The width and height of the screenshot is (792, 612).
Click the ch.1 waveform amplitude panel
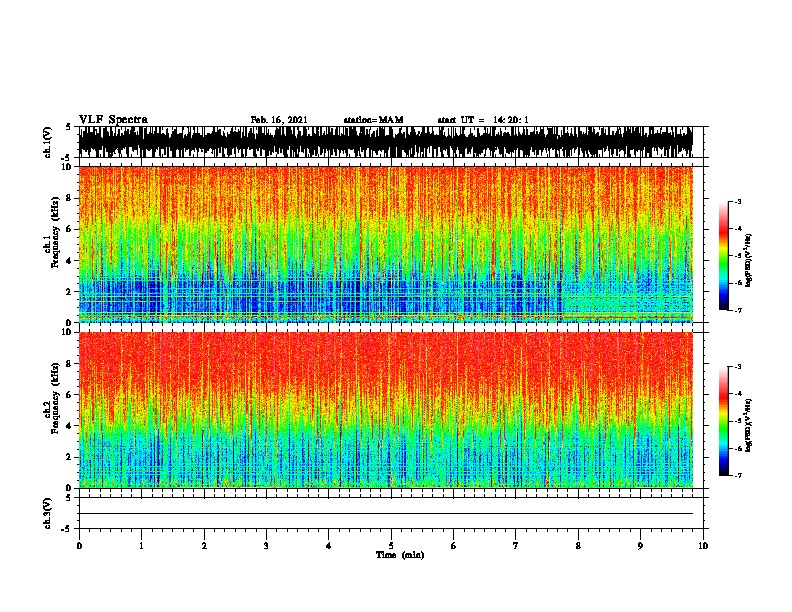pos(385,142)
